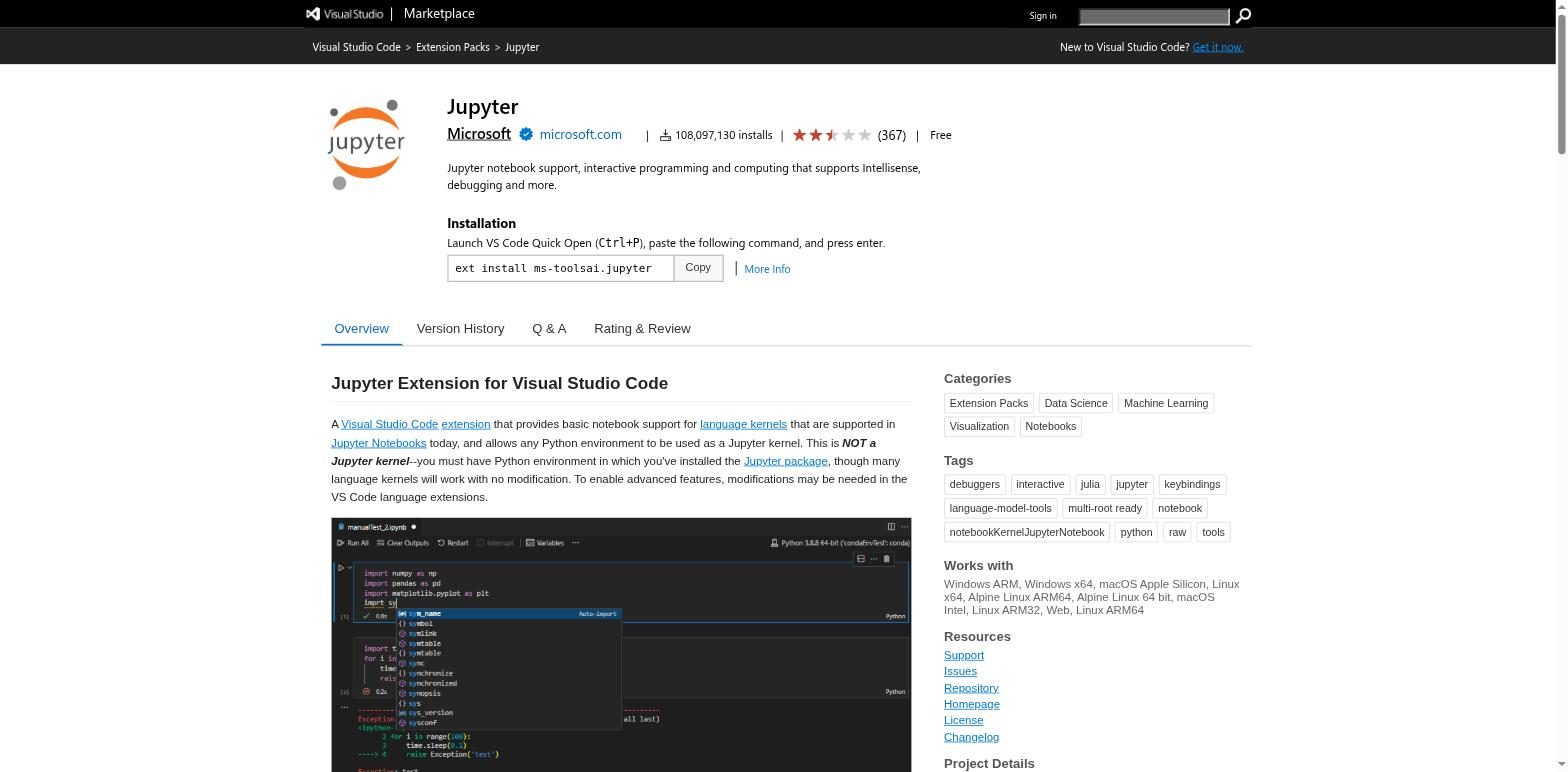Select the Extension Packs category
Image resolution: width=1568 pixels, height=772 pixels.
989,403
